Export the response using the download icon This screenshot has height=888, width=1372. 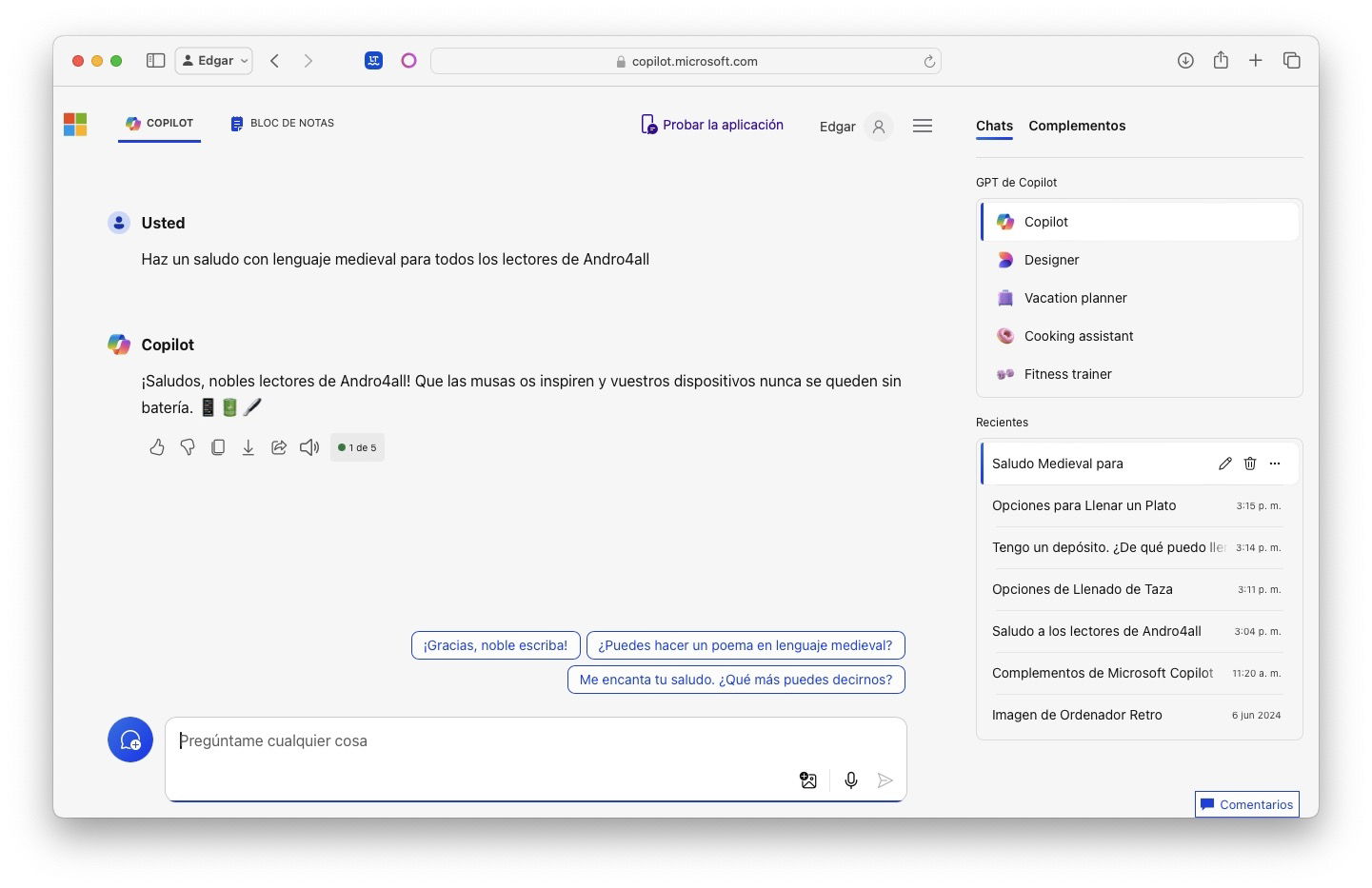coord(249,447)
